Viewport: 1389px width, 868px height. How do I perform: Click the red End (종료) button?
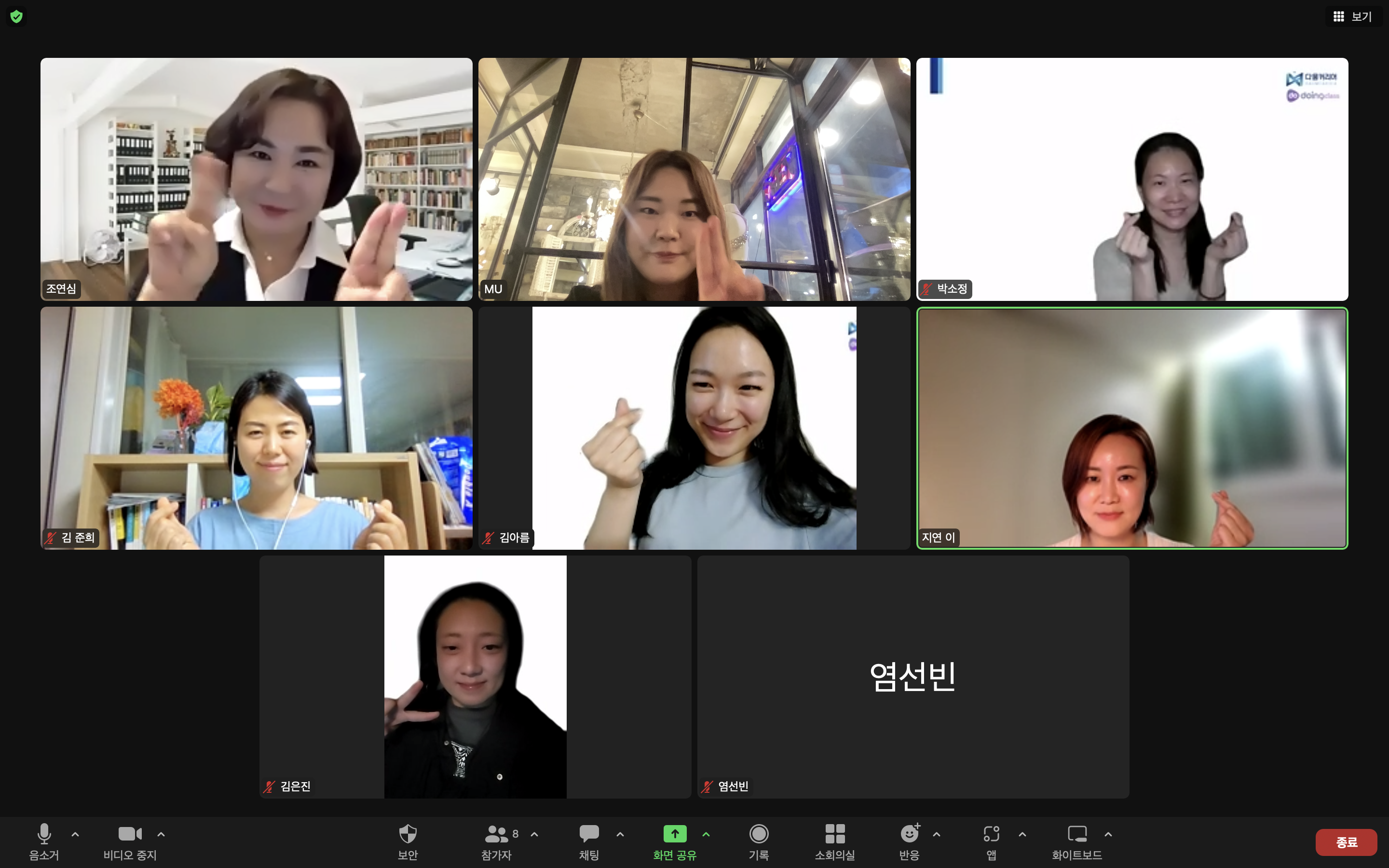[1346, 842]
